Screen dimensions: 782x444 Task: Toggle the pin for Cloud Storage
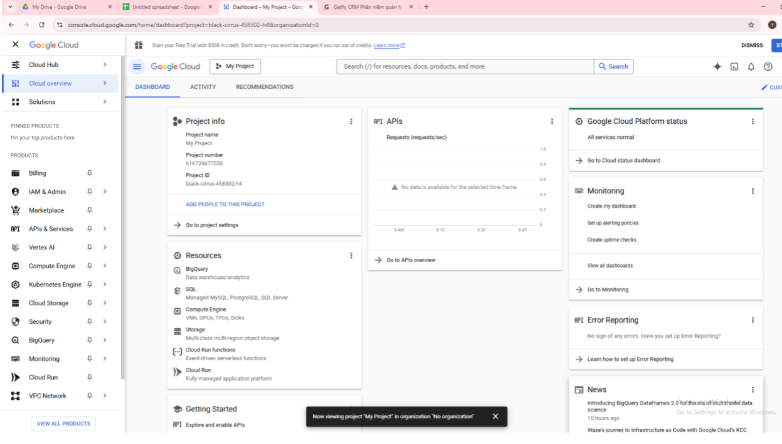[x=90, y=303]
